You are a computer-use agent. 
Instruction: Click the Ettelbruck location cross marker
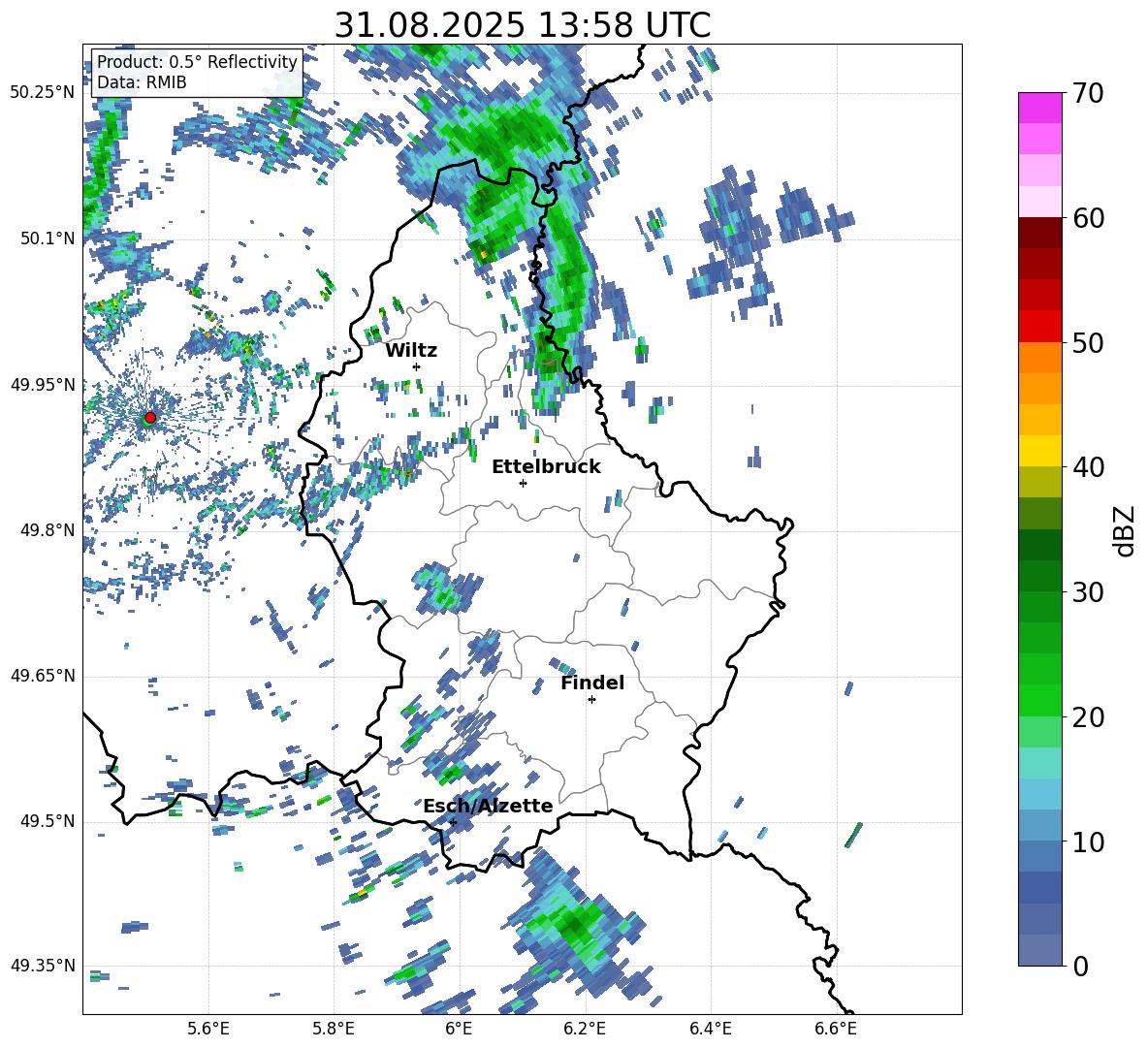[x=523, y=483]
